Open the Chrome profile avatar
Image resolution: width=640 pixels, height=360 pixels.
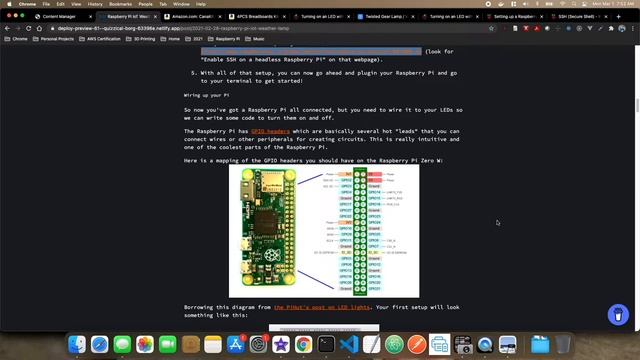click(x=622, y=29)
